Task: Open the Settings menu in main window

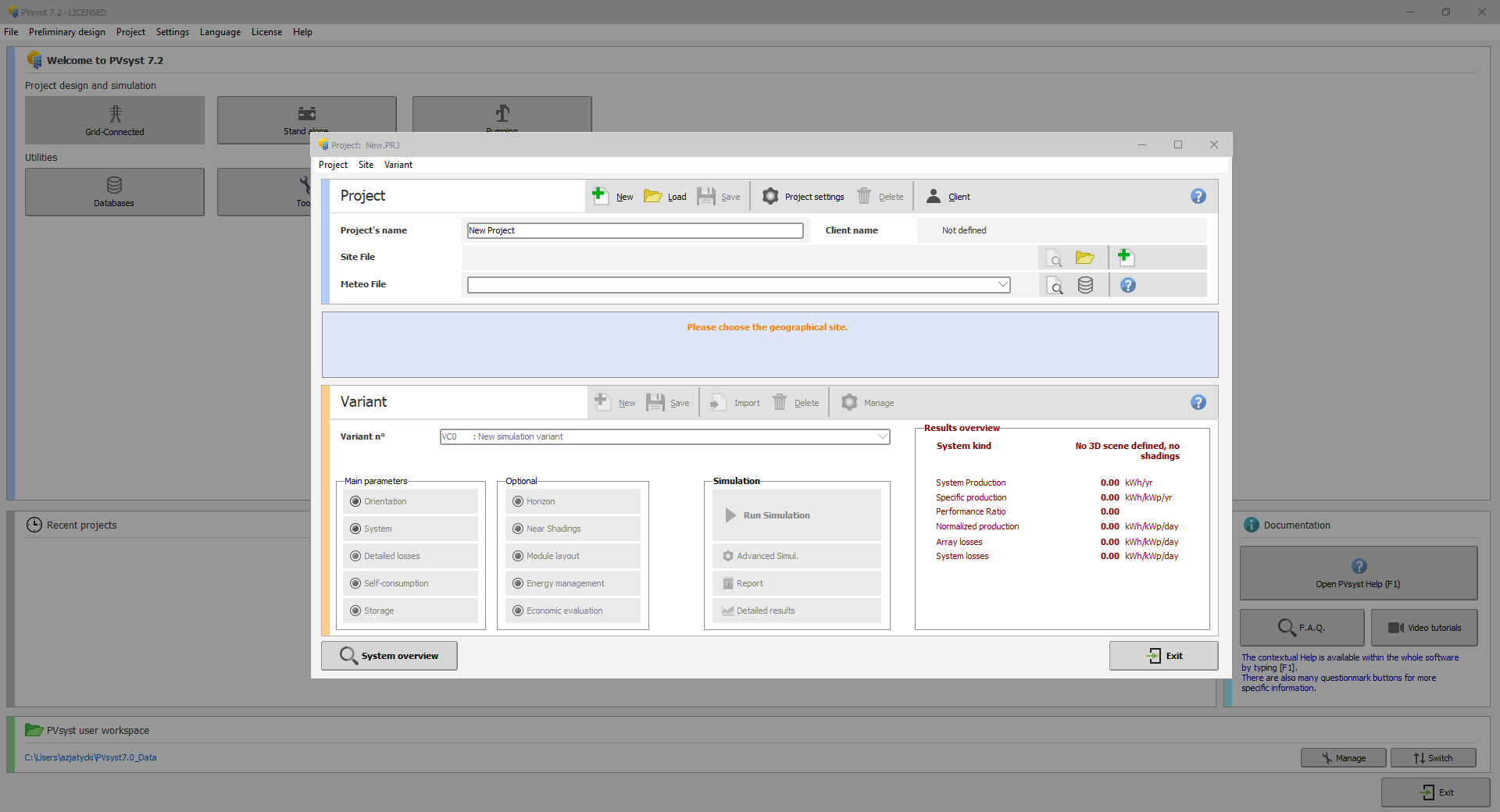Action: 173,32
